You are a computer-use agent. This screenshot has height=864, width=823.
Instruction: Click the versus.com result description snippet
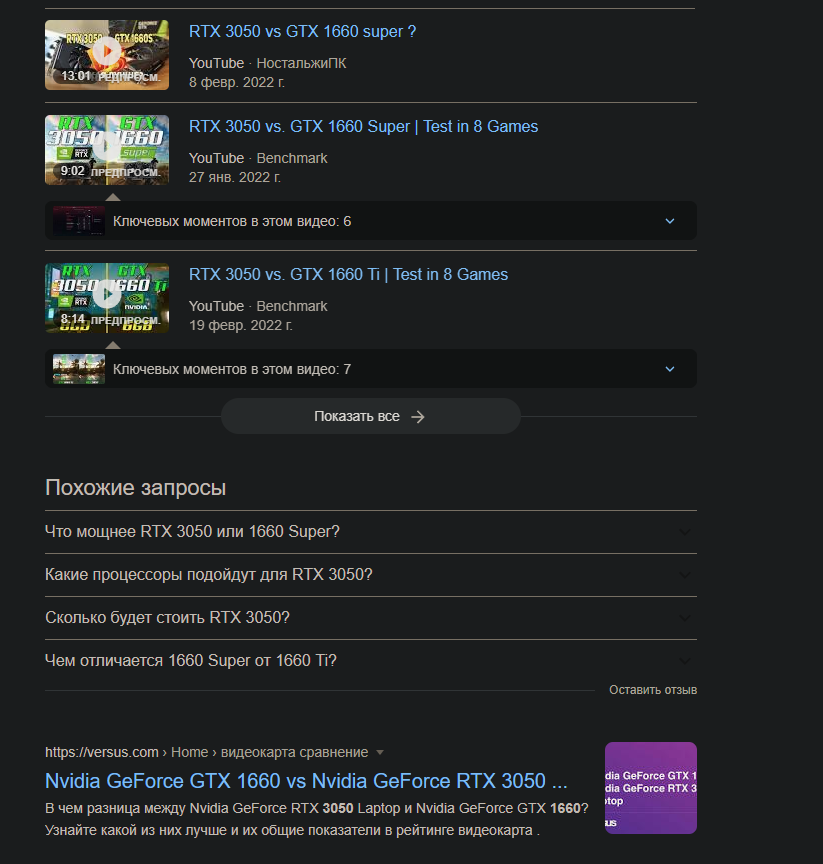pyautogui.click(x=317, y=819)
